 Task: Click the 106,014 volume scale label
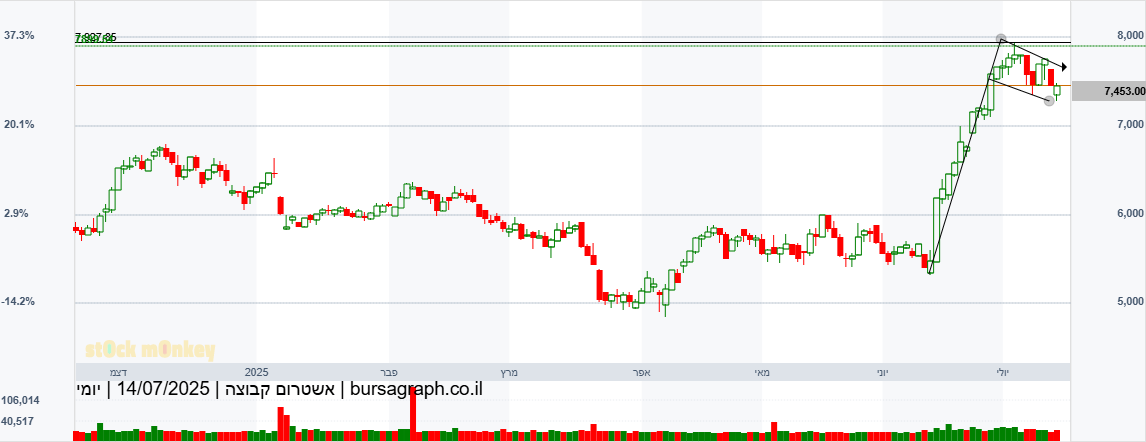point(20,401)
